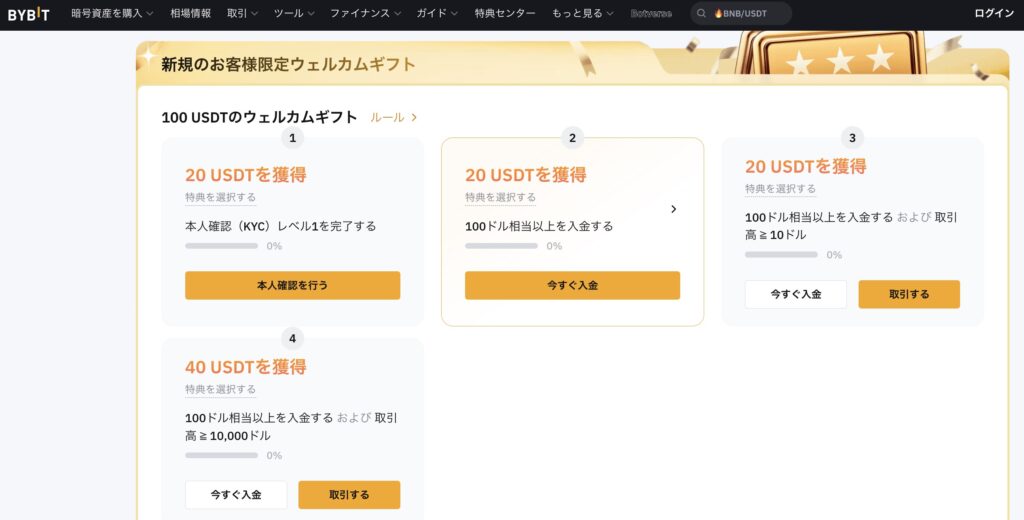Click the BNB/USDT search field
This screenshot has width=1024, height=520.
(x=750, y=14)
